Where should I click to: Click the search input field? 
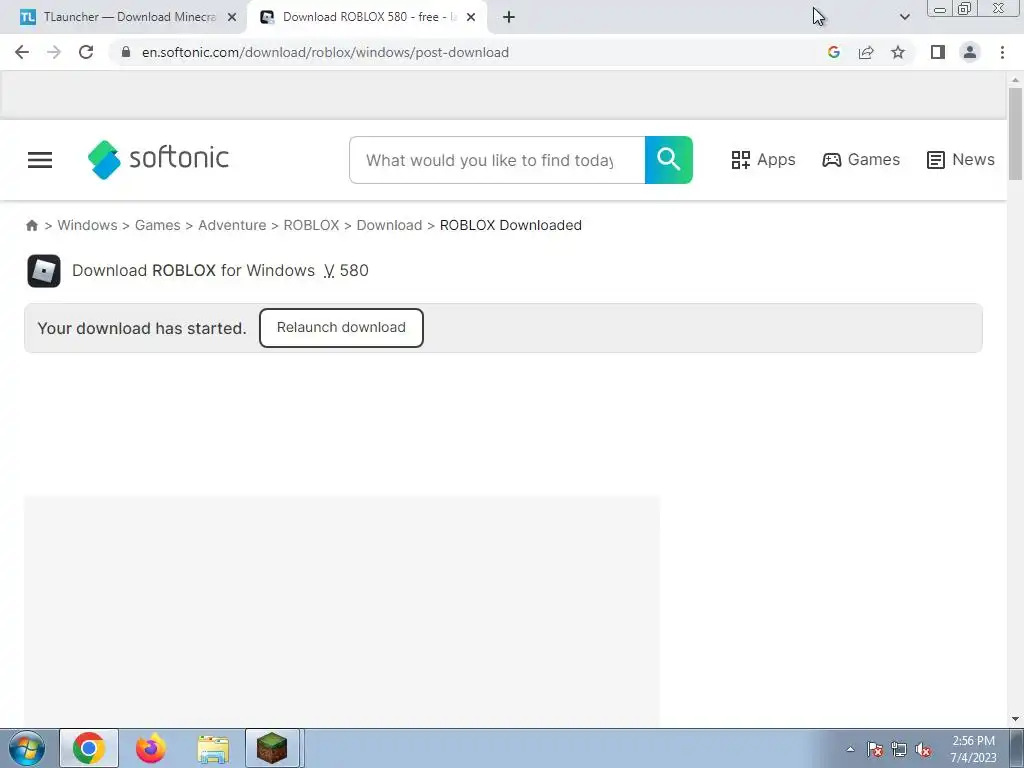point(497,160)
